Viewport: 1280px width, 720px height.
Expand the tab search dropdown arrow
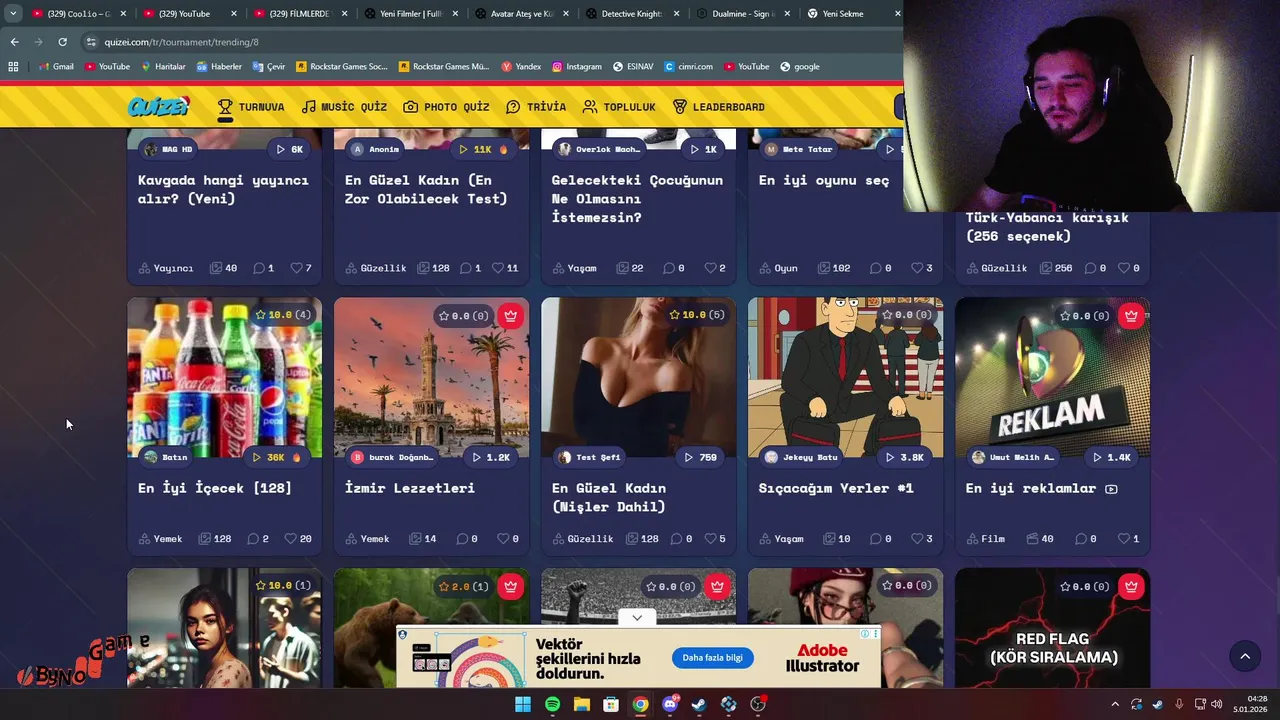pyautogui.click(x=13, y=13)
